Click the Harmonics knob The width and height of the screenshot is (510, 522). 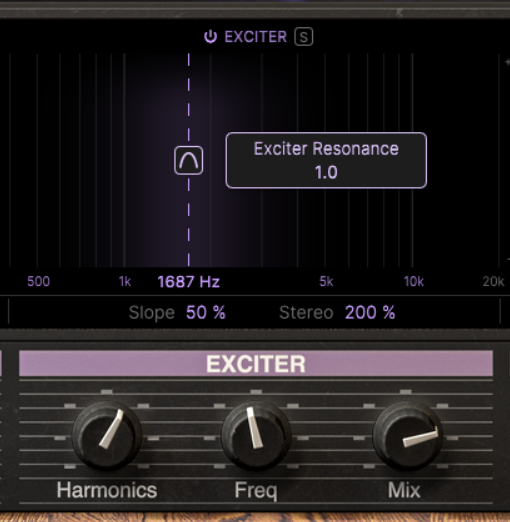pyautogui.click(x=107, y=435)
